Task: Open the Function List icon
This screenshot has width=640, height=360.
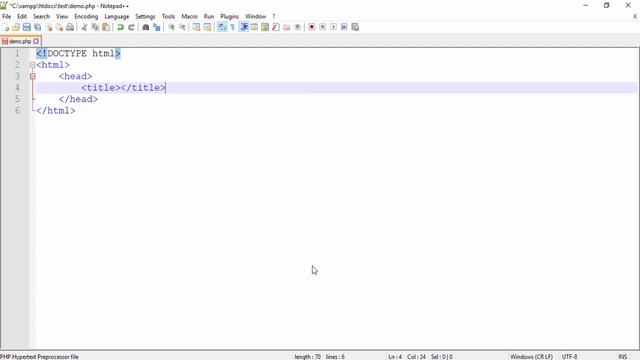Action: (x=276, y=27)
